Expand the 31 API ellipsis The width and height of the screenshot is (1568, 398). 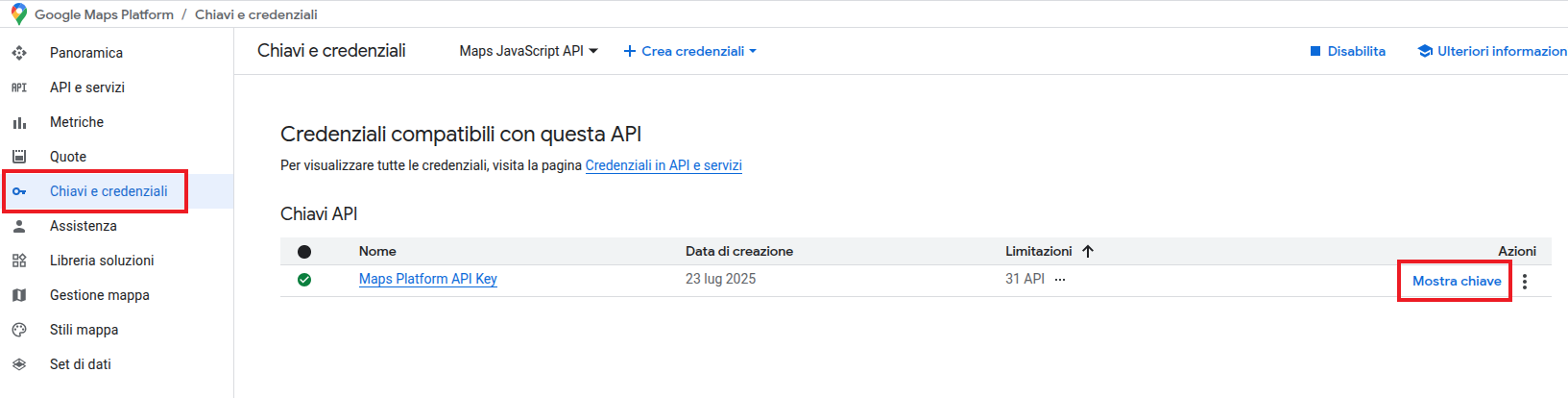pos(1060,280)
